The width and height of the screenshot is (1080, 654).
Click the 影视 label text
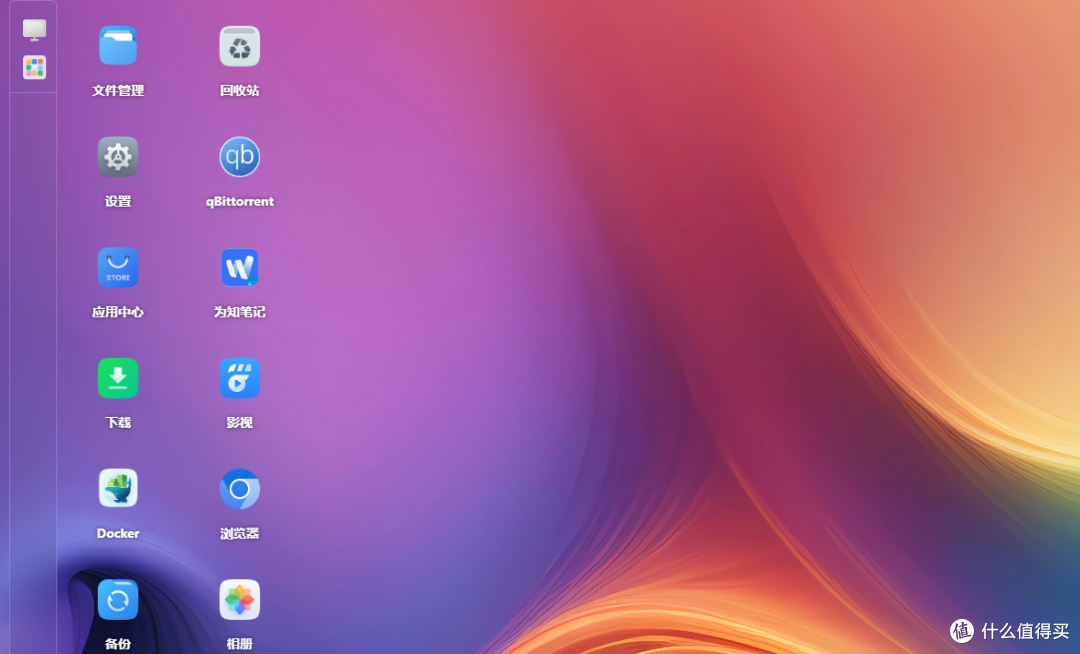pos(239,423)
